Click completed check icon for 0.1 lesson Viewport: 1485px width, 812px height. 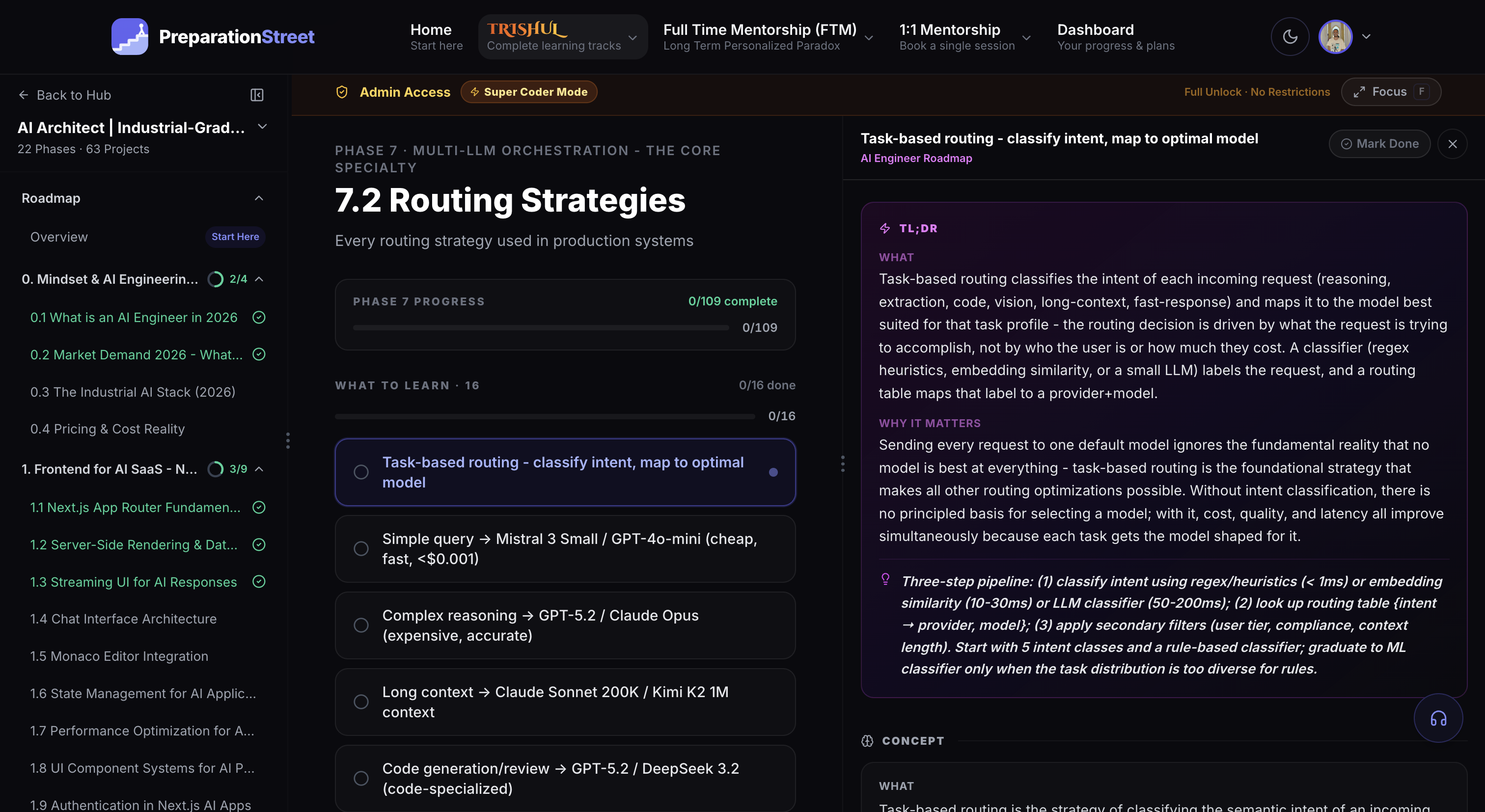(x=259, y=318)
